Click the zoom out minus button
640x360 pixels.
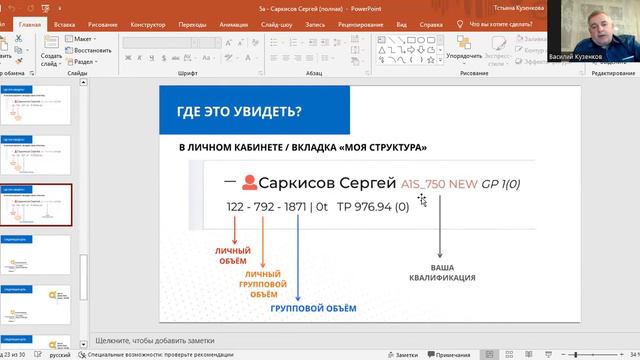[564, 355]
